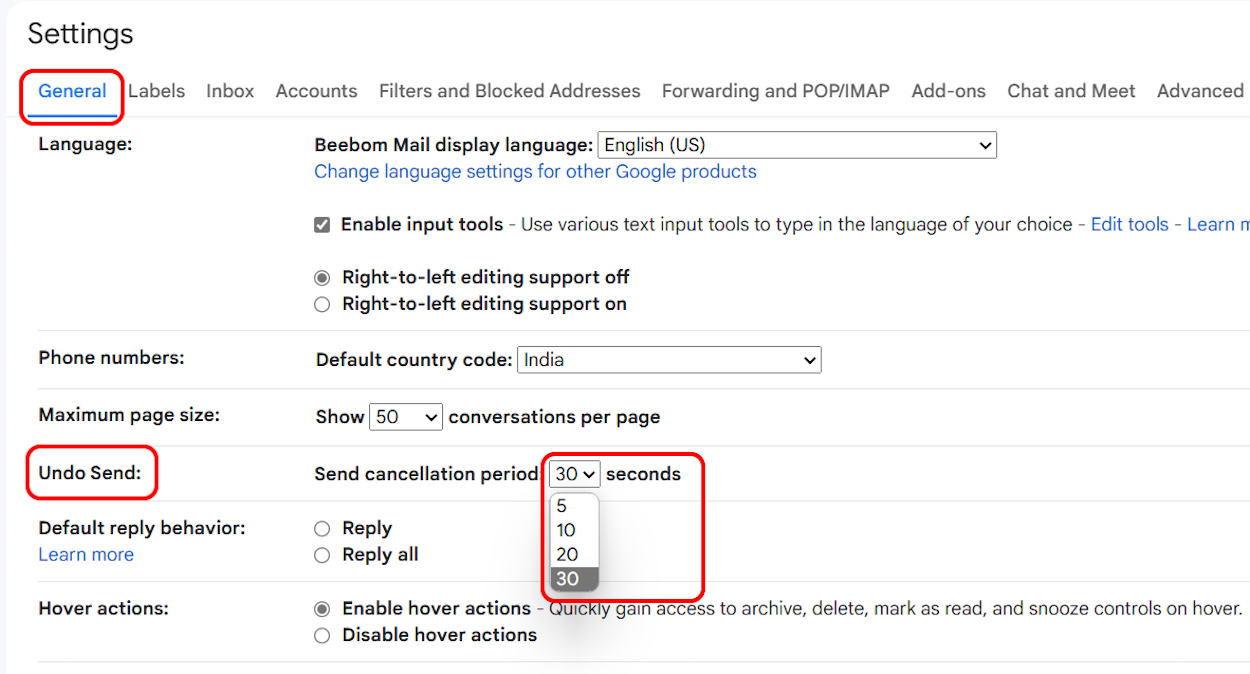This screenshot has height=674, width=1250.
Task: Click Change language settings for other Google products
Action: pyautogui.click(x=535, y=171)
